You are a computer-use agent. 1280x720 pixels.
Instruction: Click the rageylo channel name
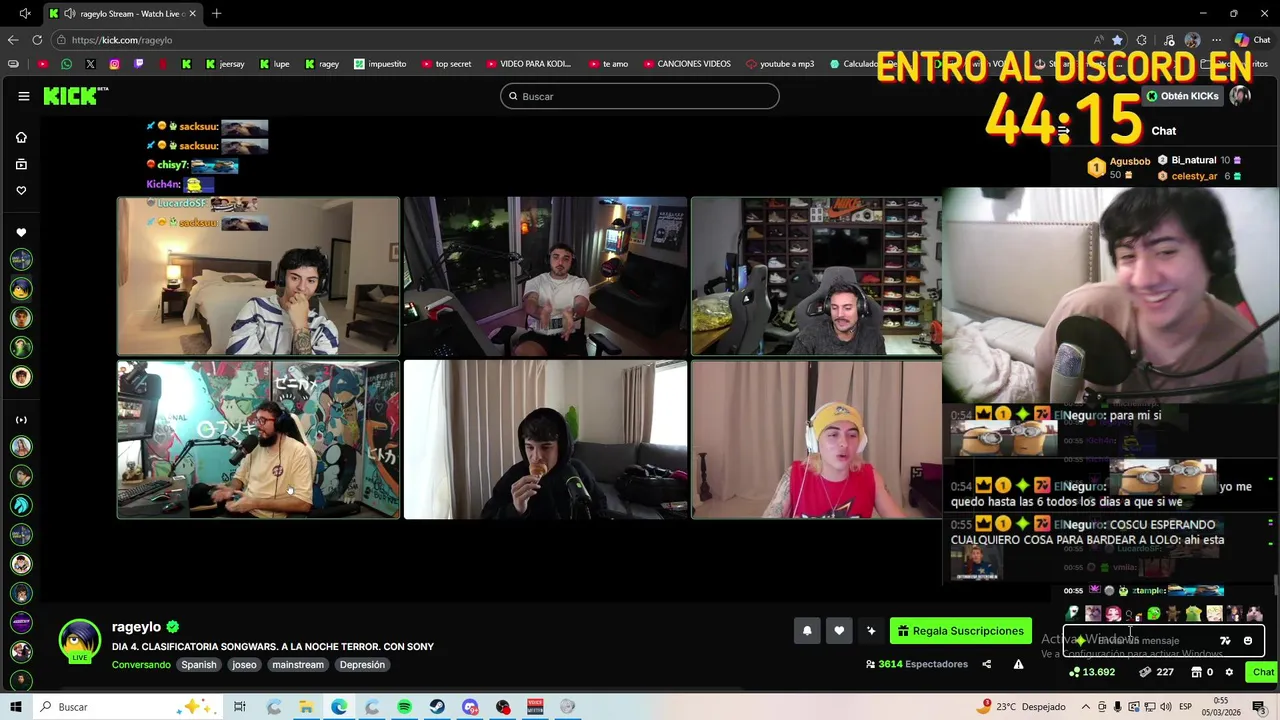point(136,627)
